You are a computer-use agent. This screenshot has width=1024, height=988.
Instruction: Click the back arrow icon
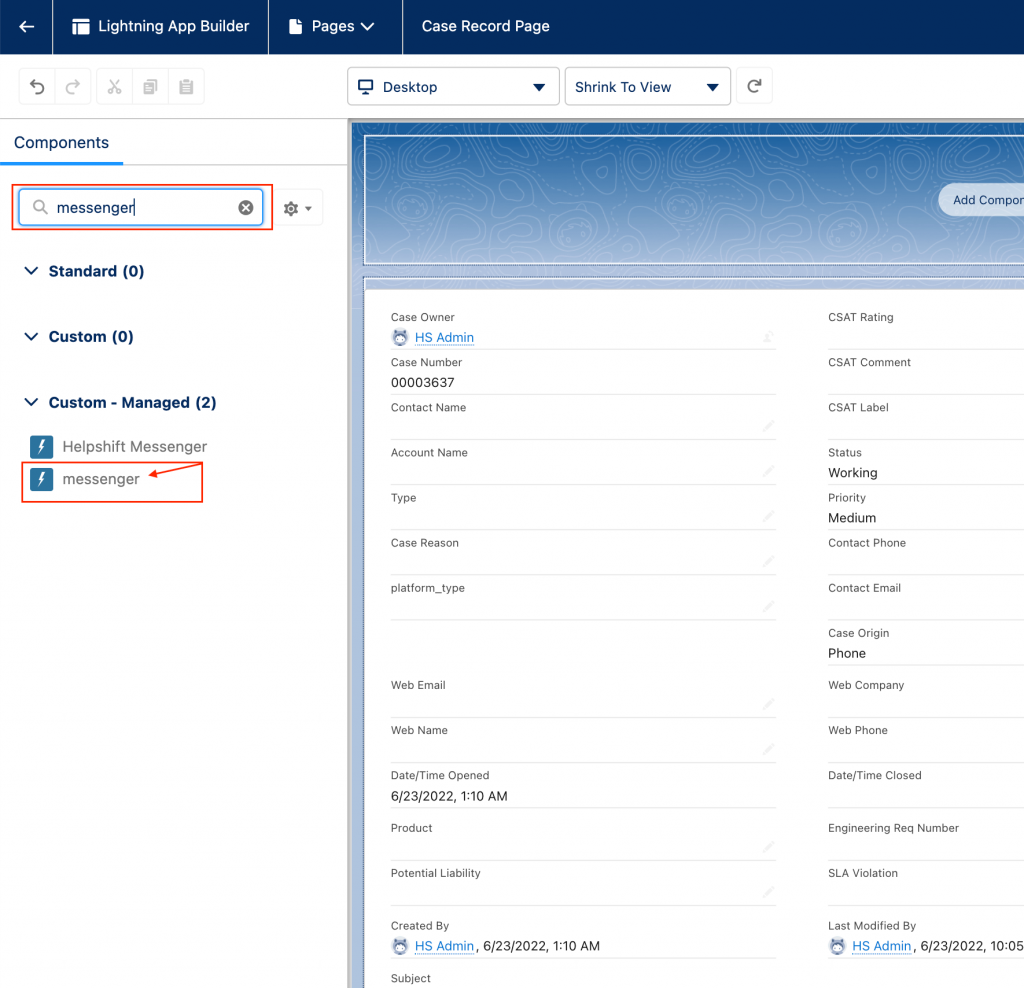[27, 27]
